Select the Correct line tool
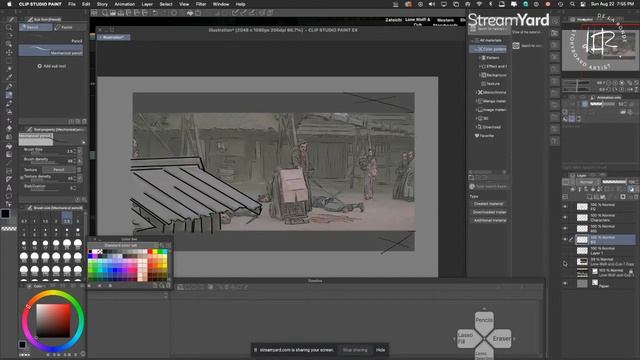The width and height of the screenshot is (640, 360). click(x=9, y=204)
